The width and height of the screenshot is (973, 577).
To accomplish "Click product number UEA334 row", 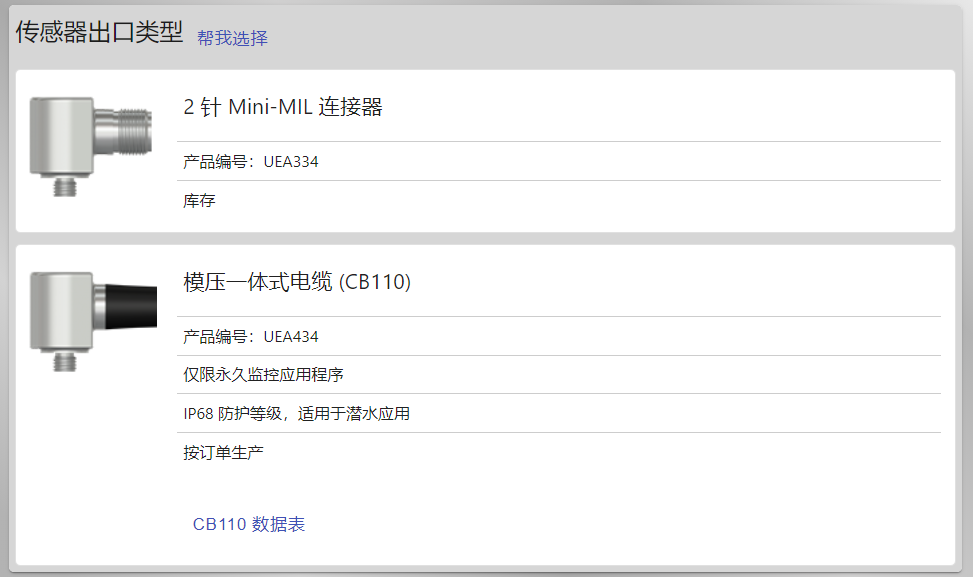I will (558, 161).
